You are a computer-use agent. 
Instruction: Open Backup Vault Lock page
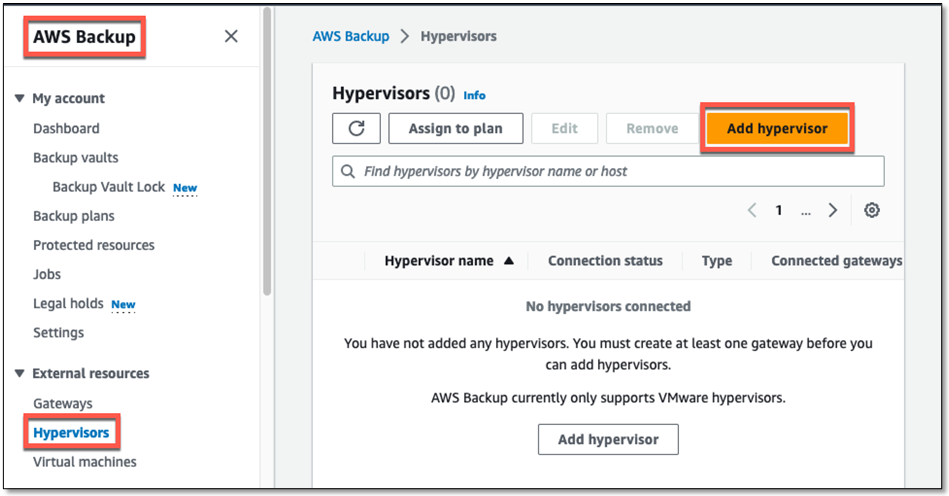(108, 187)
